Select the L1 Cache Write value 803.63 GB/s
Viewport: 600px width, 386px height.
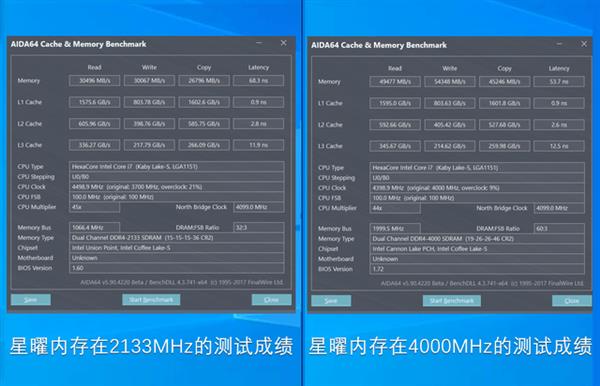[450, 103]
